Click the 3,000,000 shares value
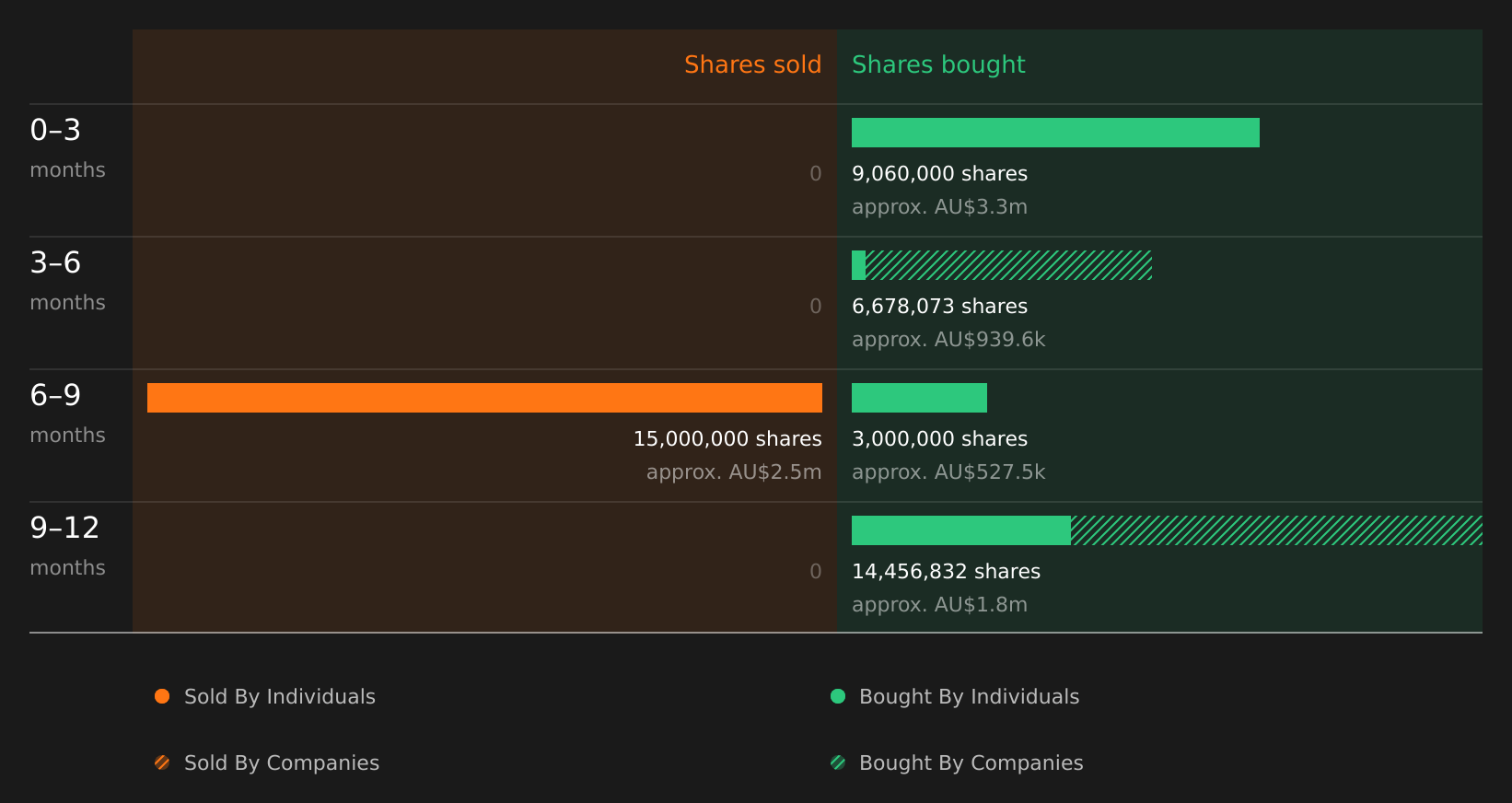The image size is (1512, 803). (x=939, y=439)
